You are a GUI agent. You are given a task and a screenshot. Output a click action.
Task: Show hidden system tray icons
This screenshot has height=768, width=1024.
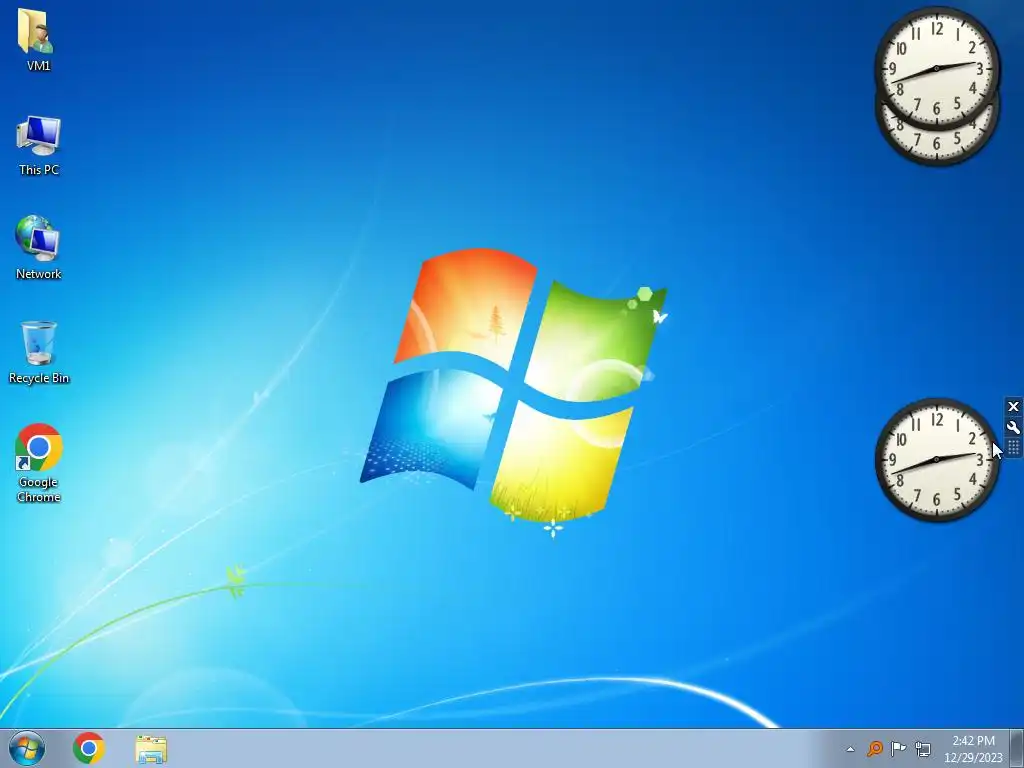850,749
